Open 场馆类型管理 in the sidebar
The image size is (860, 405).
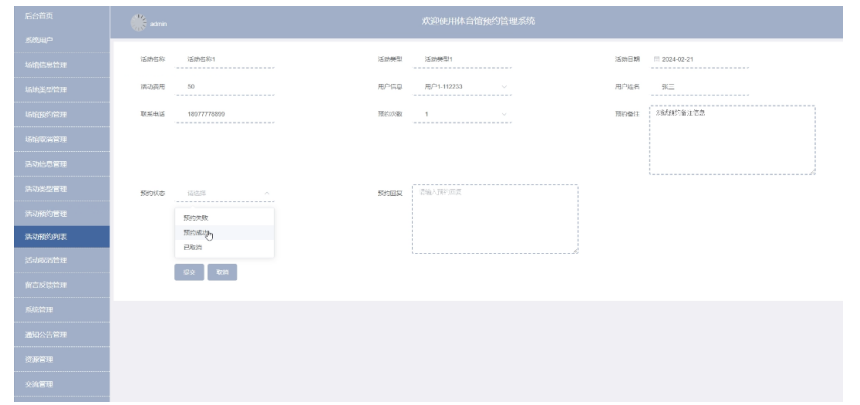point(62,90)
